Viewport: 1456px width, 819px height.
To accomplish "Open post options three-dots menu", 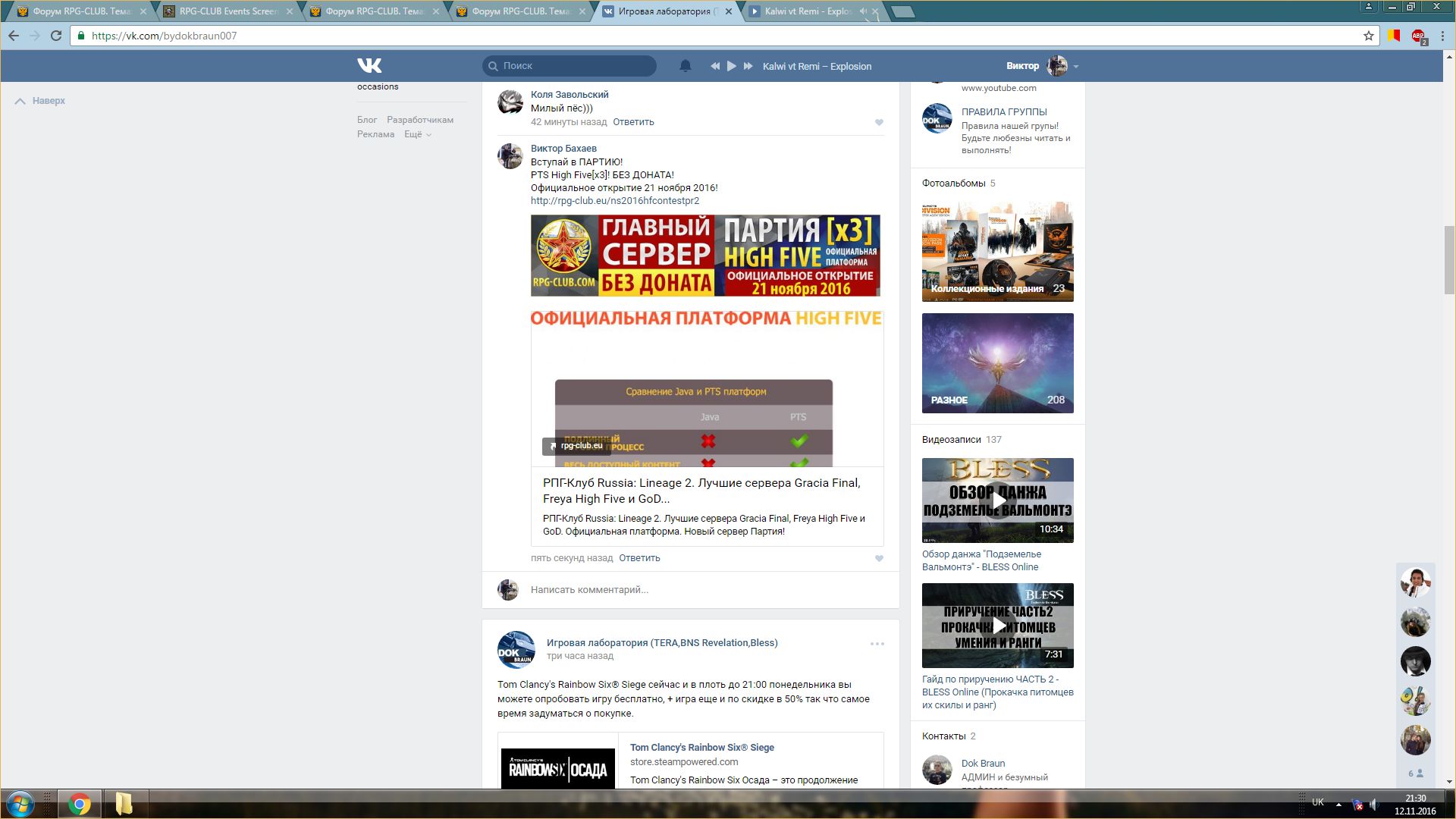I will click(x=877, y=644).
